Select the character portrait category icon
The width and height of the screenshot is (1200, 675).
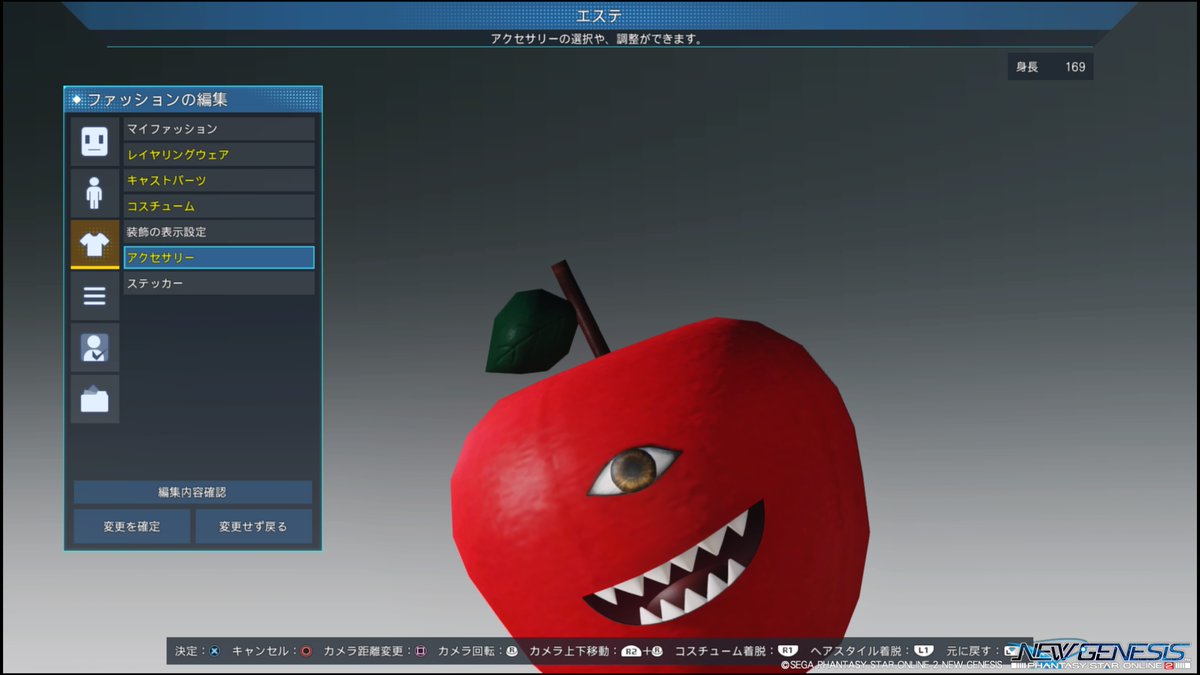click(x=95, y=347)
